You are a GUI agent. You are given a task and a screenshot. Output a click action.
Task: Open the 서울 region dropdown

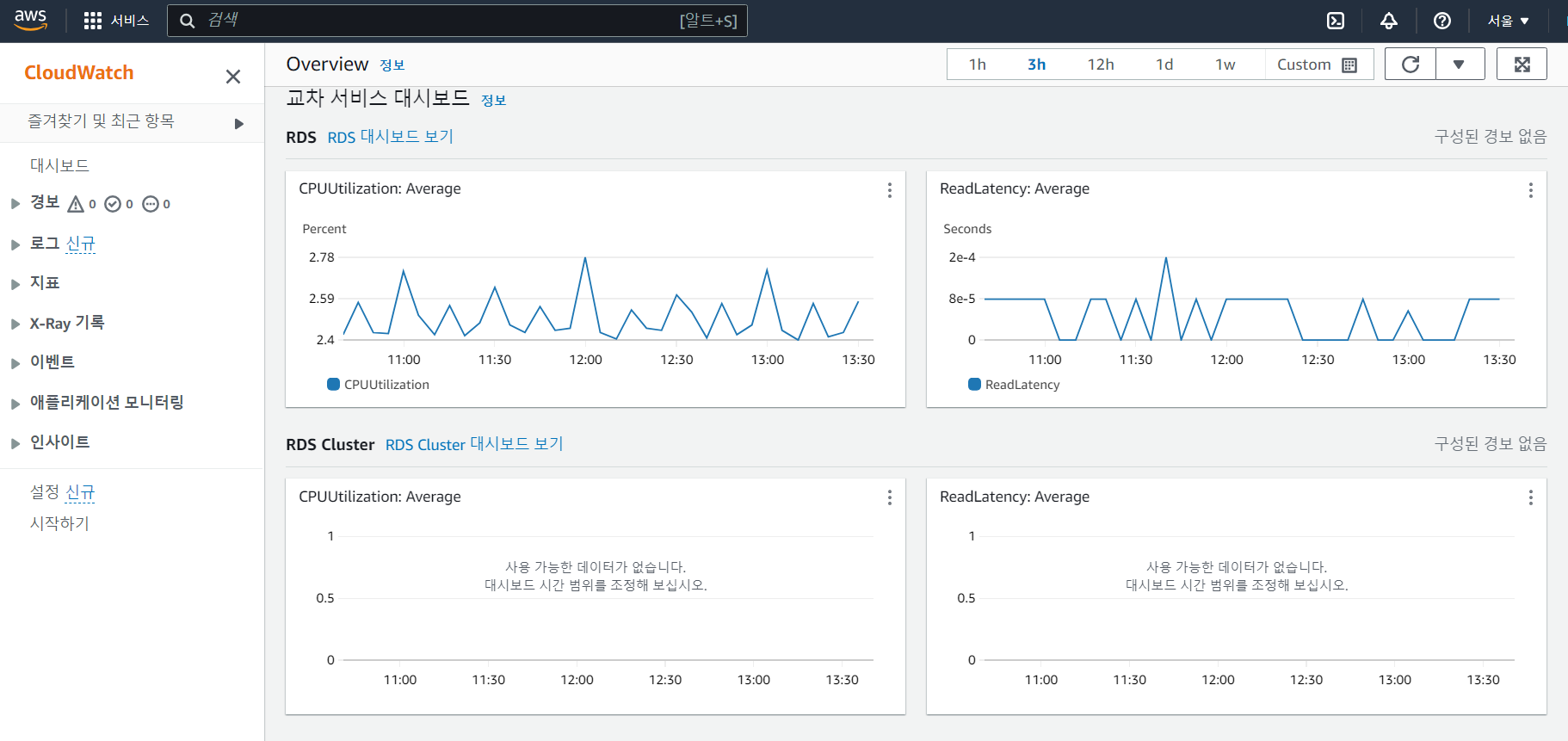point(1509,21)
